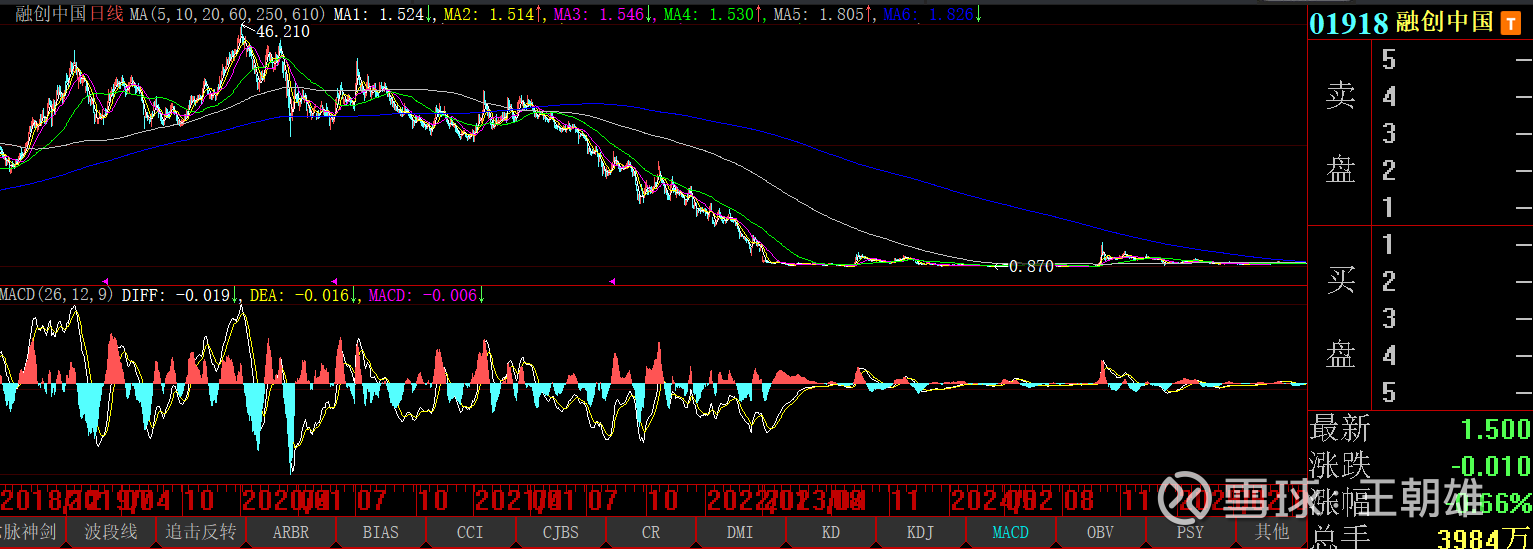The image size is (1533, 549).
Task: Open MA(5,10,20,60,250,610) parameter label
Action: pos(228,15)
